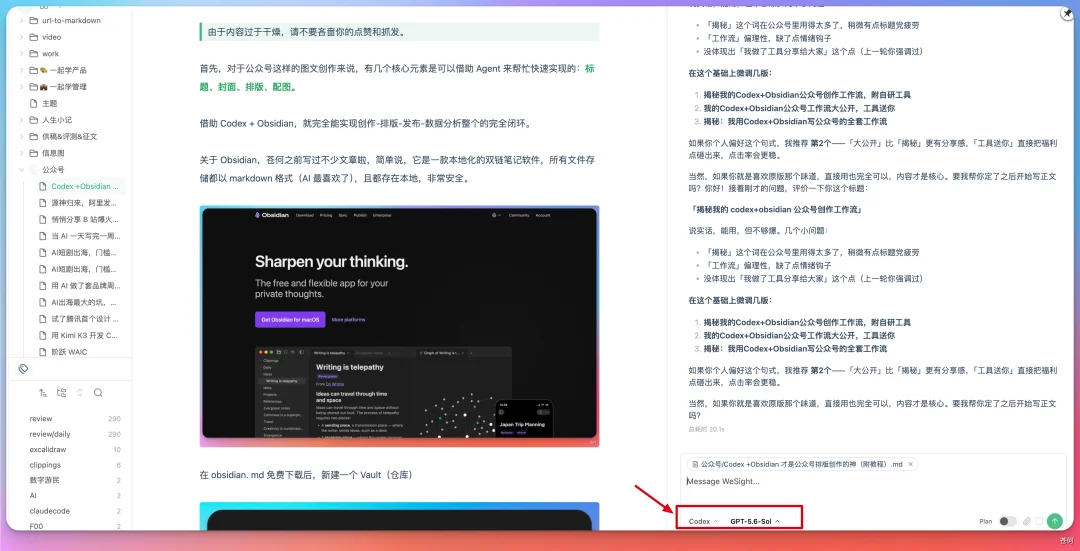This screenshot has width=1080, height=551.
Task: Click folder icon of 一起学产品
Action: 34,70
